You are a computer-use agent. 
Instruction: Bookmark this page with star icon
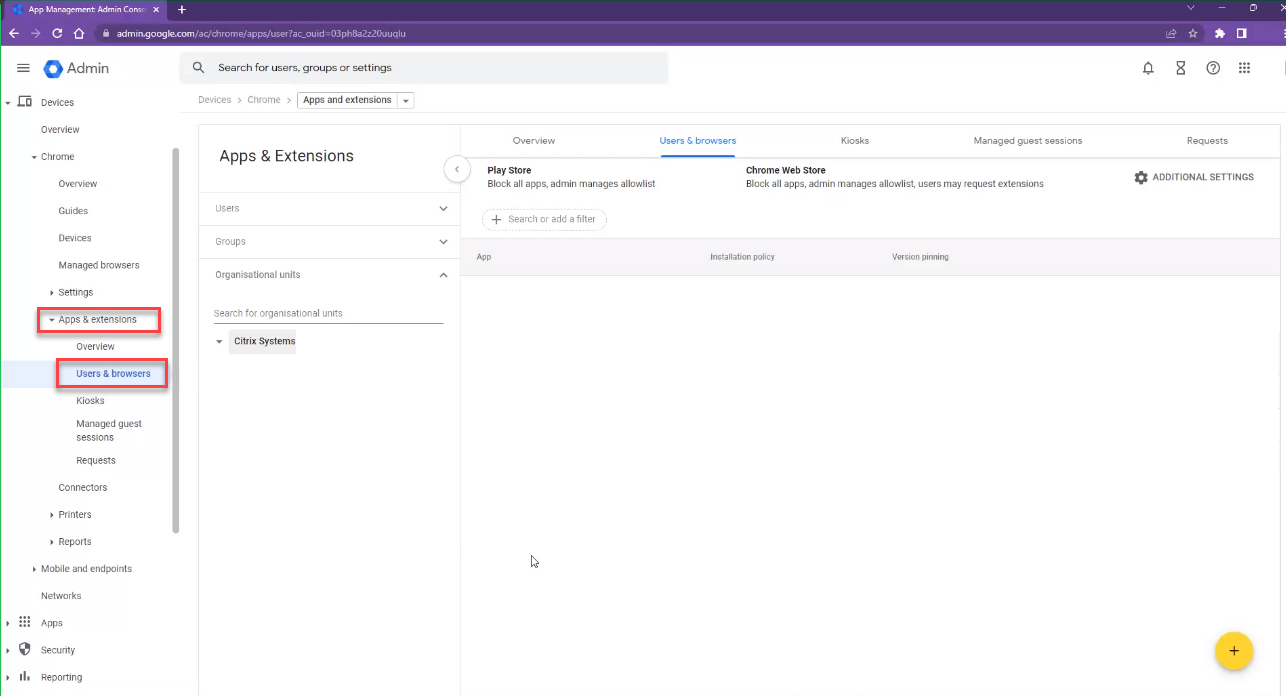tap(1193, 33)
